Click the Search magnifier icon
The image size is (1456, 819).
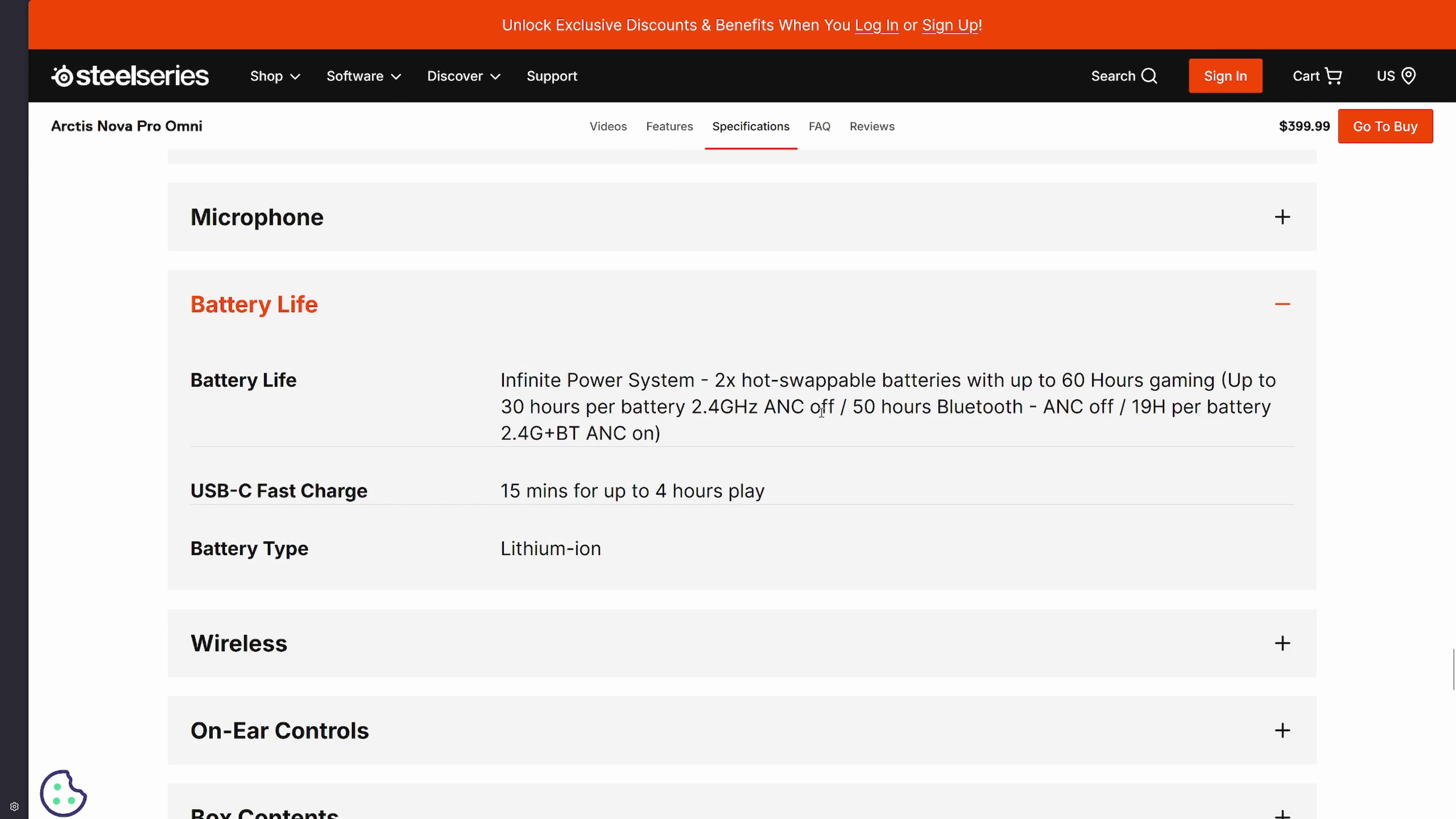pyautogui.click(x=1149, y=76)
